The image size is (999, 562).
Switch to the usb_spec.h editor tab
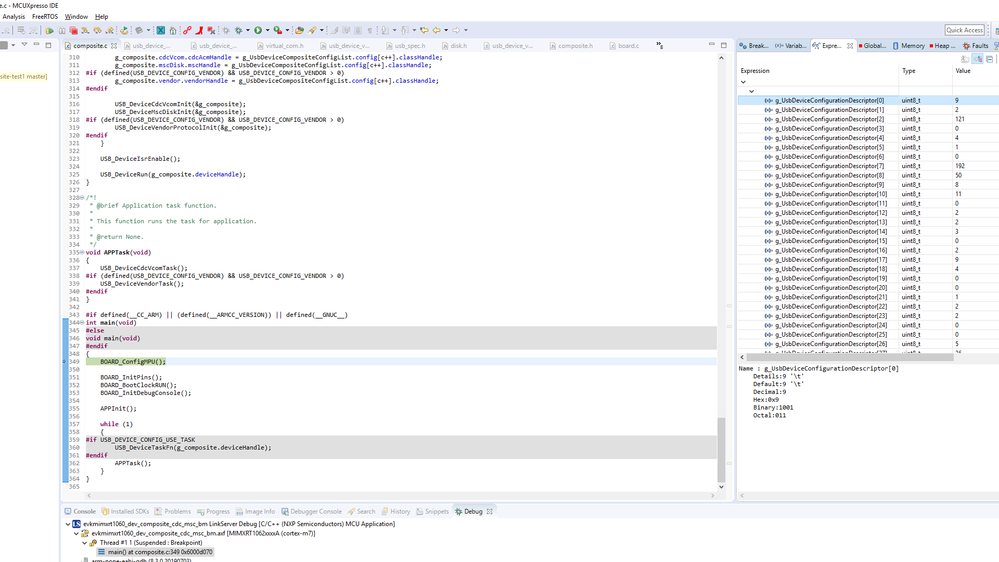(405, 46)
